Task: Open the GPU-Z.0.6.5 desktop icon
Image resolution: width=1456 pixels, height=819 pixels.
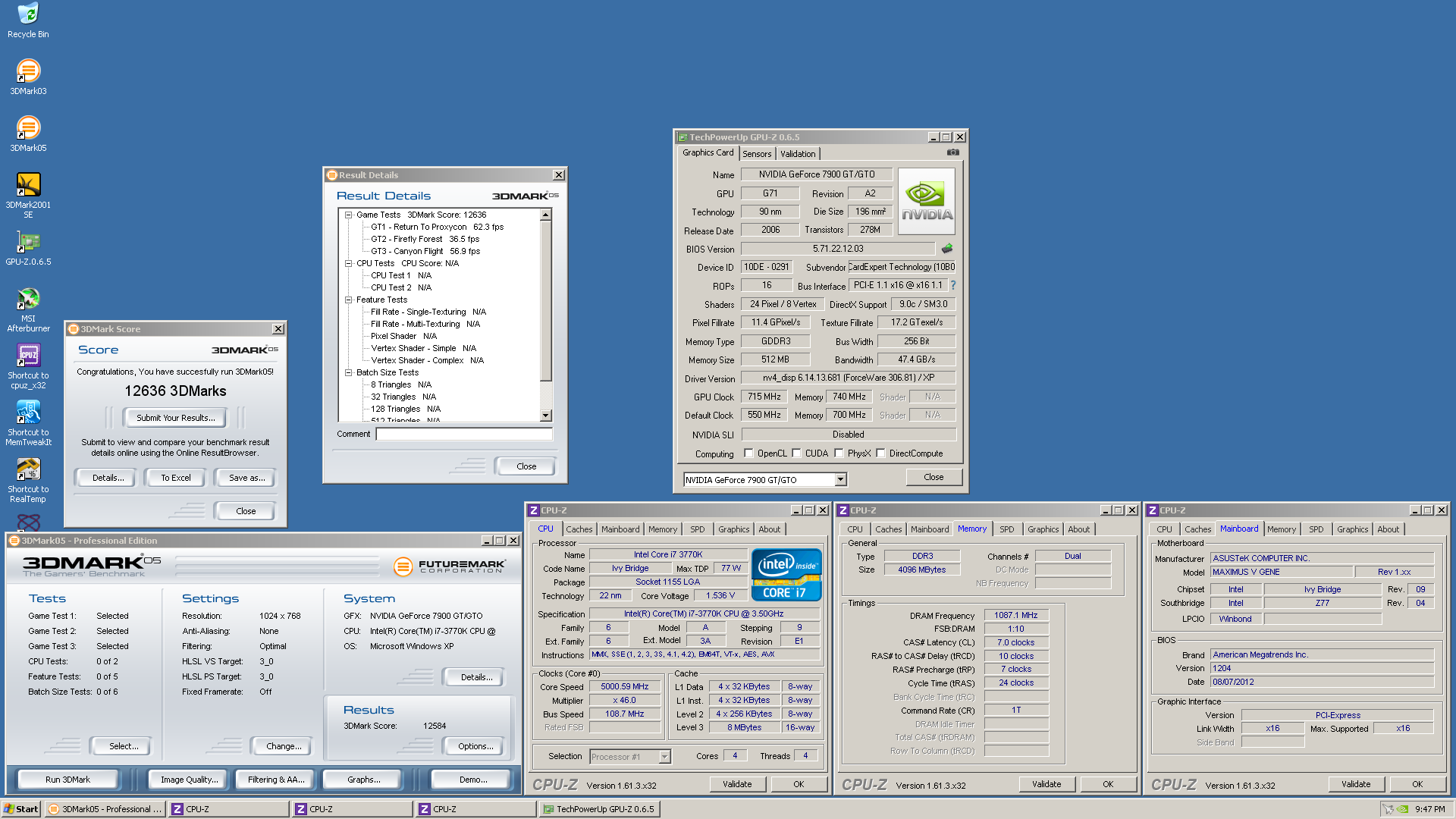Action: [x=28, y=249]
